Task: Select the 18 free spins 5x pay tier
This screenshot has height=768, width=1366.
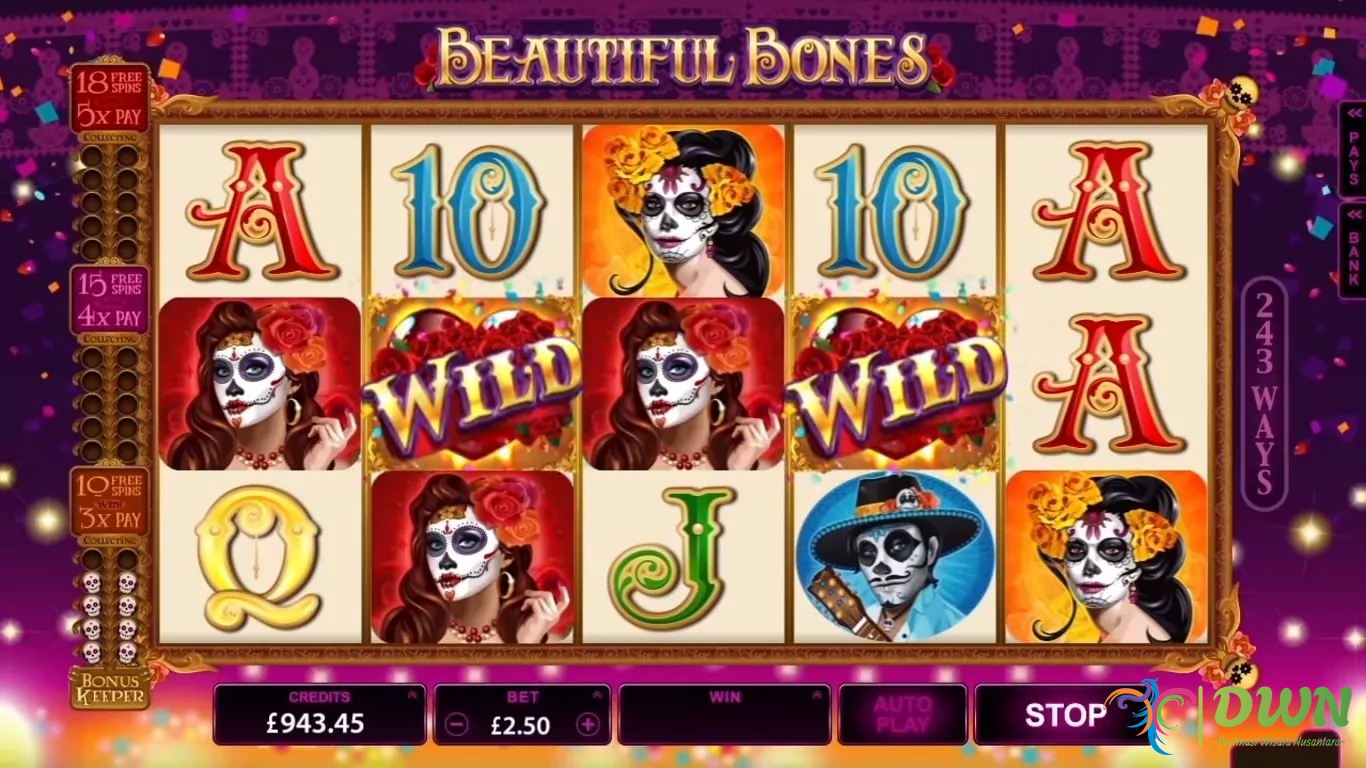Action: (109, 98)
